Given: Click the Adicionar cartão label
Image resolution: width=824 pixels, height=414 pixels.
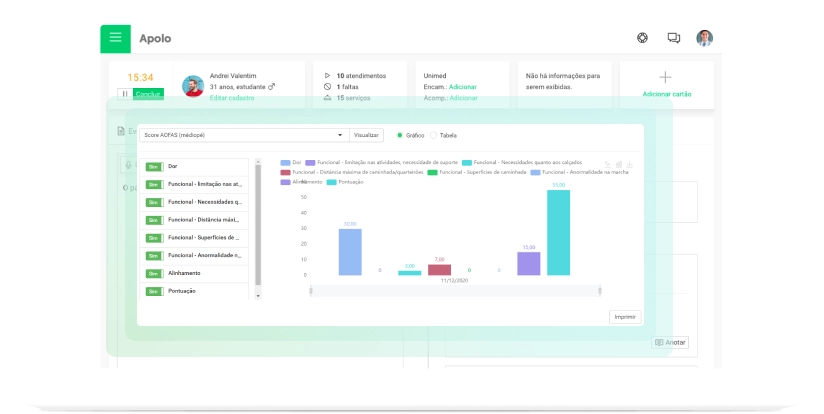Looking at the screenshot, I should (x=667, y=94).
